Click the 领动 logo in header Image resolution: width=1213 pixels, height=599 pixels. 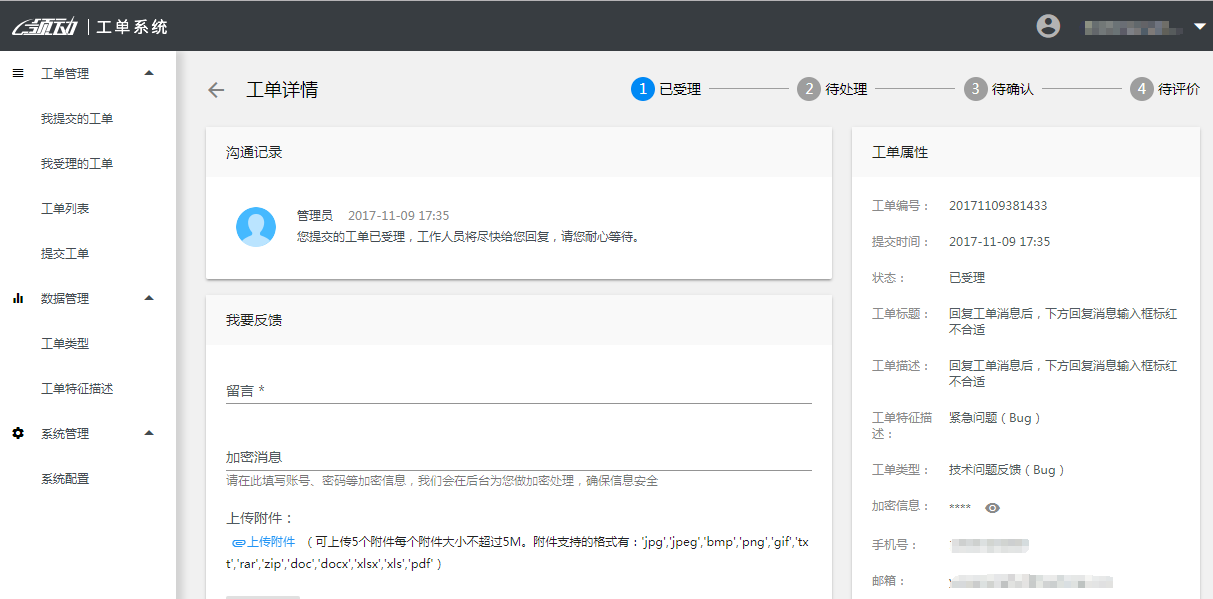tap(47, 27)
